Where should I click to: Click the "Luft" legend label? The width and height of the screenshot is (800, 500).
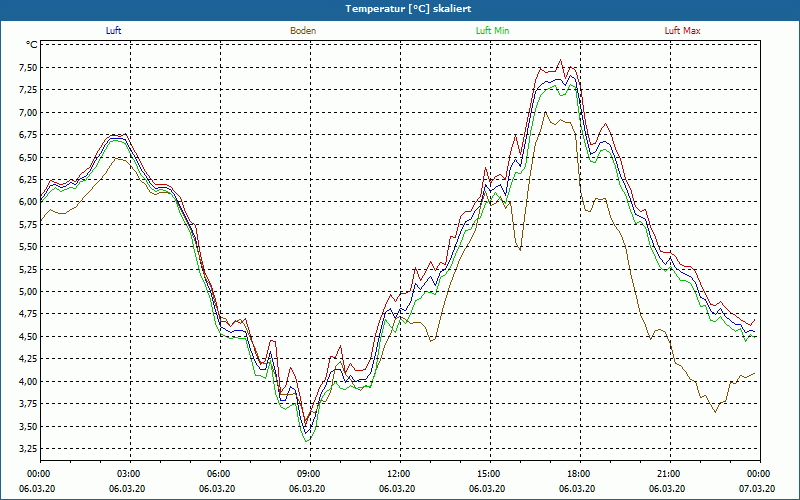click(x=114, y=31)
